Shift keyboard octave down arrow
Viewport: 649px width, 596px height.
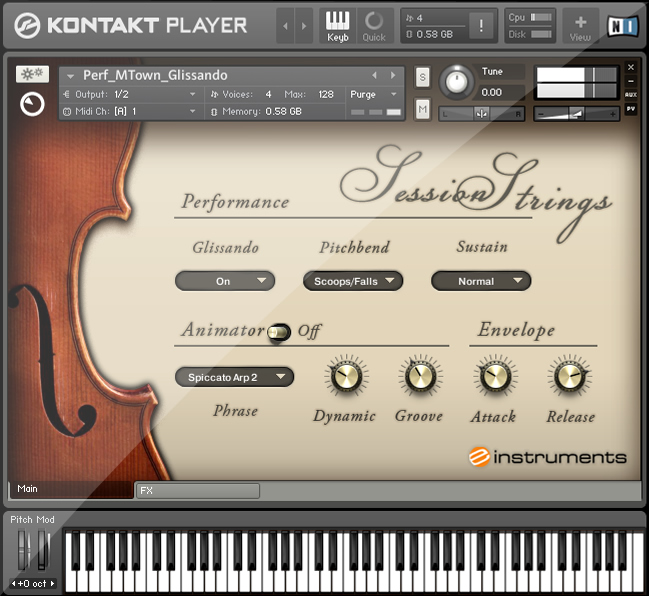pos(14,584)
